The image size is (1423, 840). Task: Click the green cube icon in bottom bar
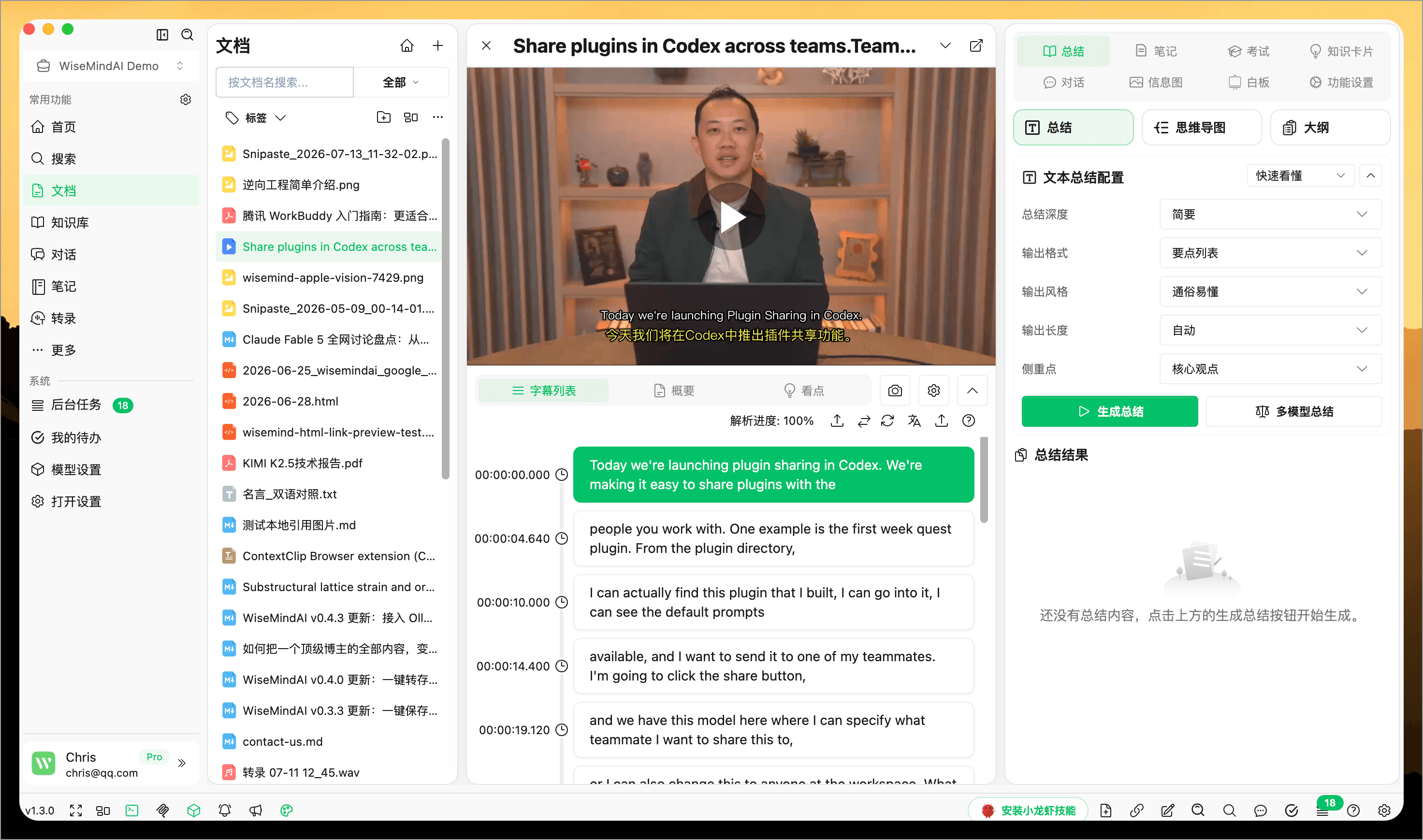(193, 811)
